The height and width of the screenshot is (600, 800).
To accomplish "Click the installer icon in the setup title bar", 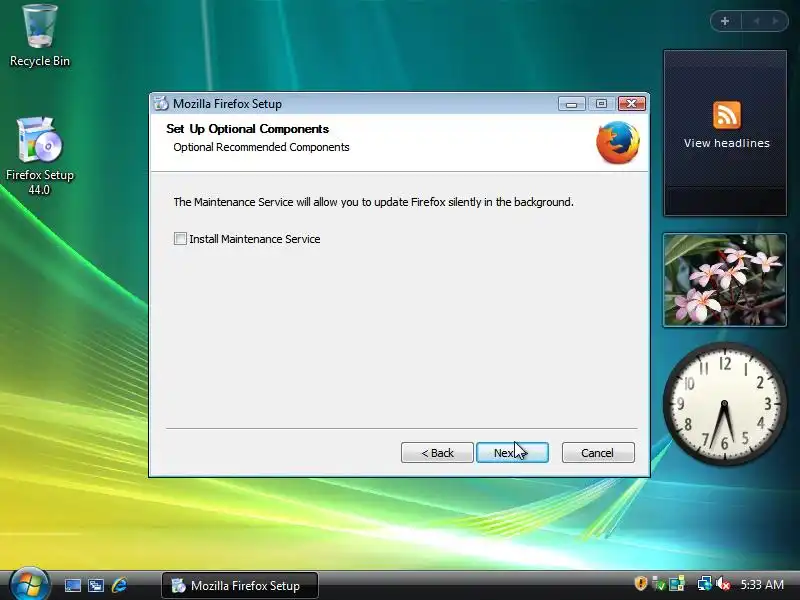I will (161, 103).
